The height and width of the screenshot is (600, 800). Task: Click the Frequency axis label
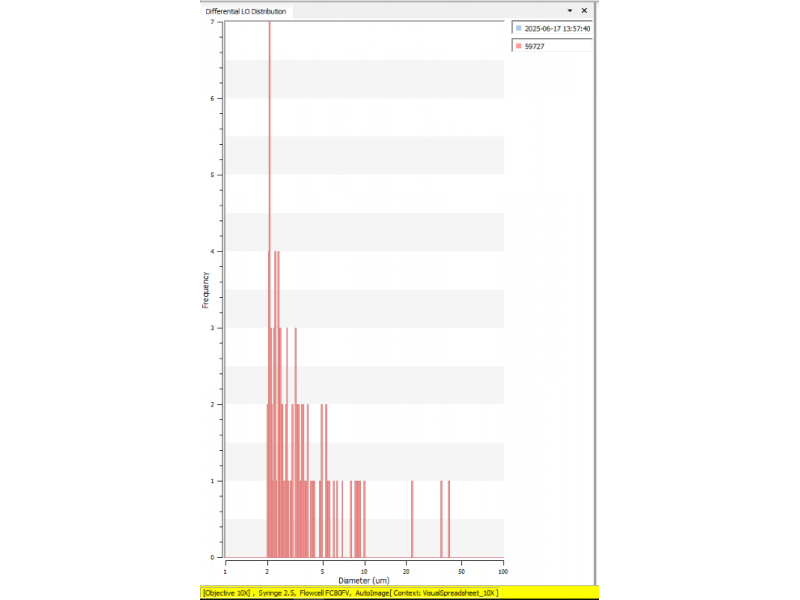click(x=205, y=290)
